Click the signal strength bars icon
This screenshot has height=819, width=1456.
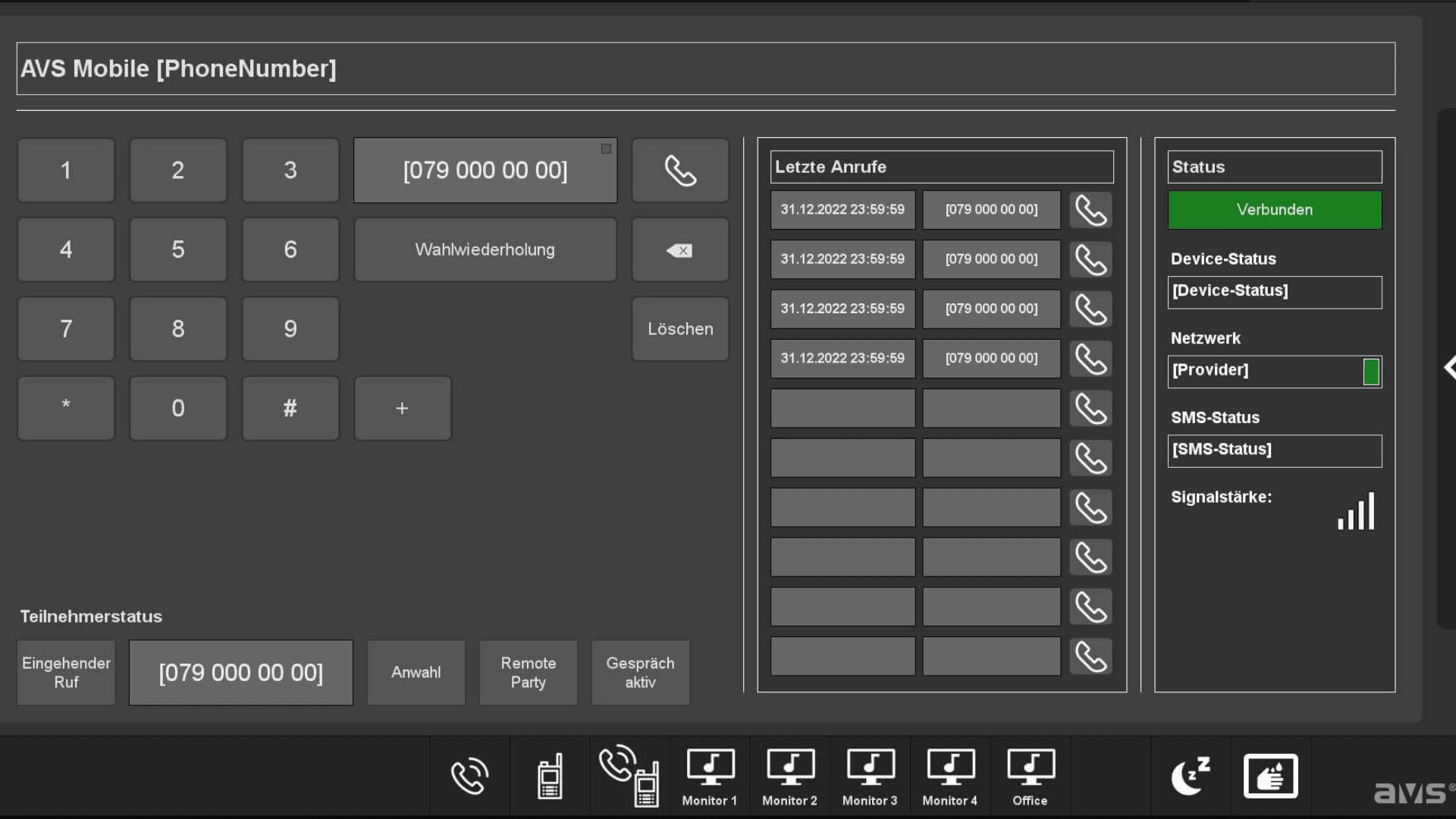click(x=1356, y=511)
